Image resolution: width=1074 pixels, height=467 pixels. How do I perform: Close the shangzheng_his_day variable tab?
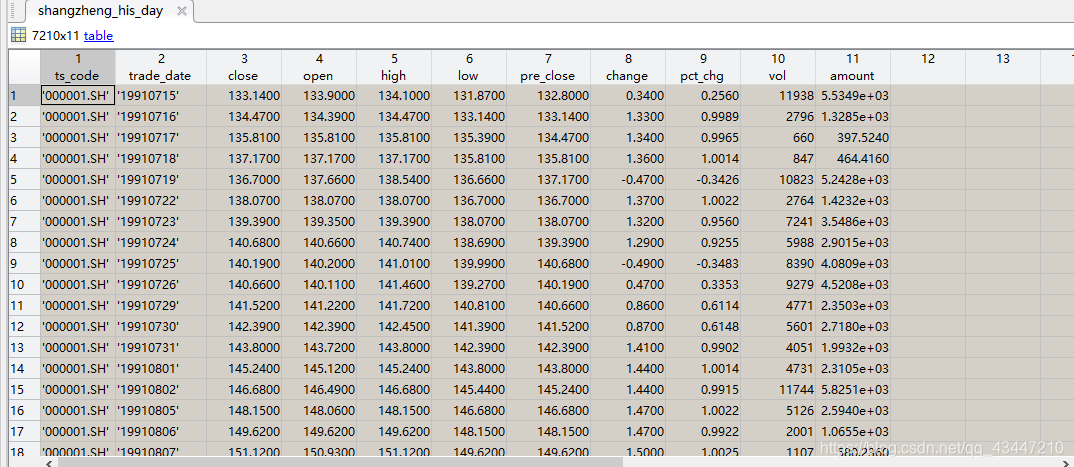(x=180, y=12)
